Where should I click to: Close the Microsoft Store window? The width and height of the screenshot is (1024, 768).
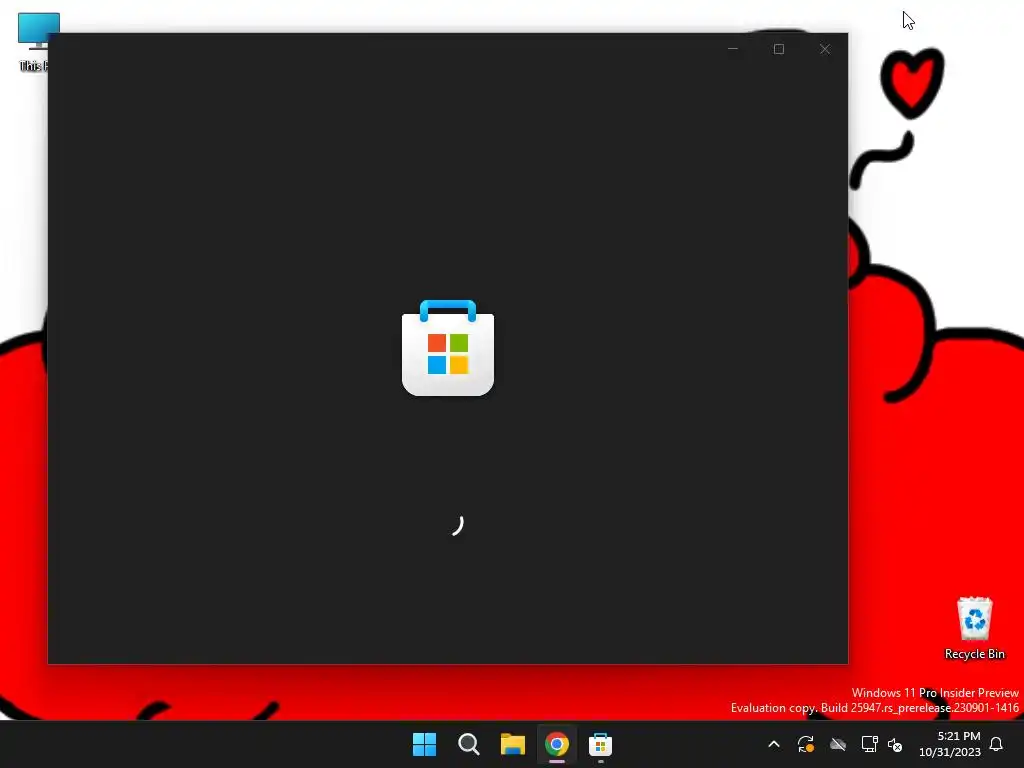click(825, 49)
